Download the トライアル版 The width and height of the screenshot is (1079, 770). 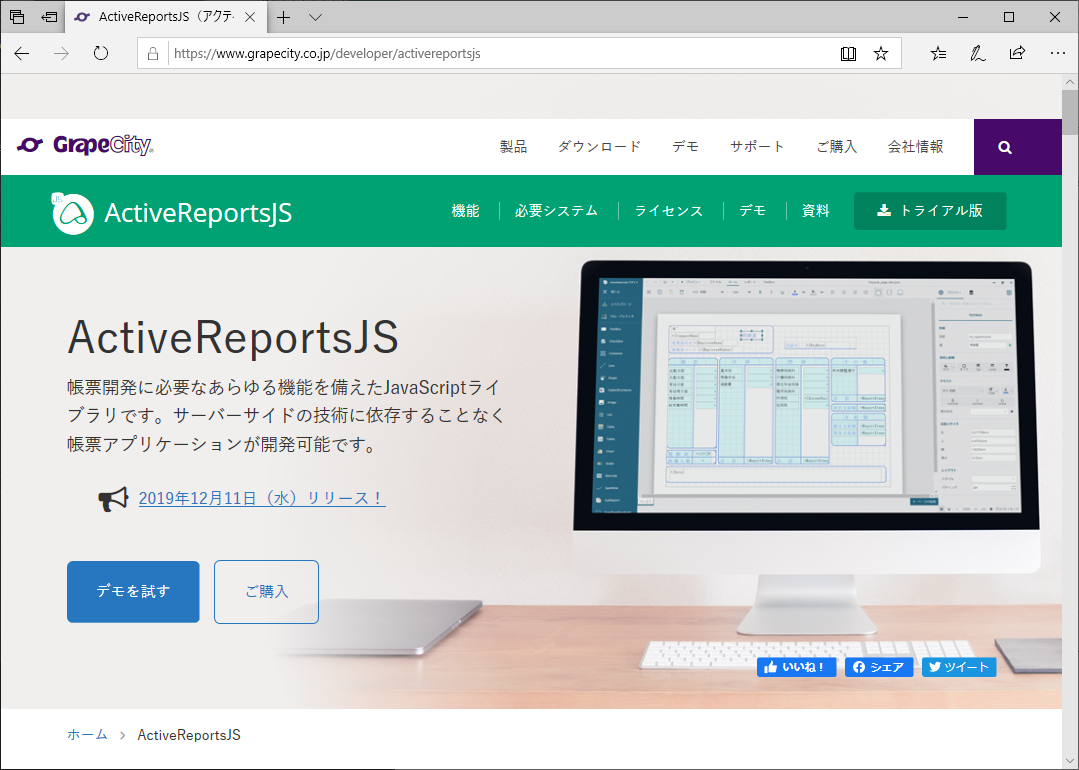pyautogui.click(x=930, y=211)
